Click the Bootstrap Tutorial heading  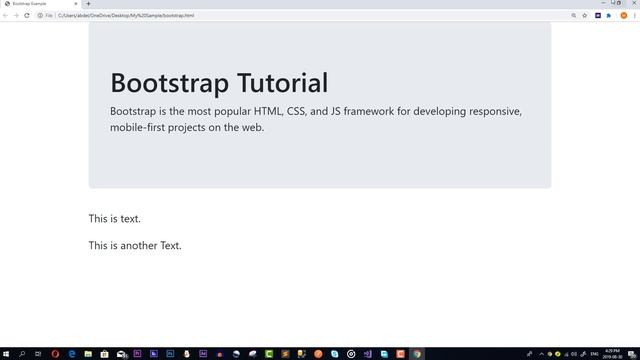point(219,83)
